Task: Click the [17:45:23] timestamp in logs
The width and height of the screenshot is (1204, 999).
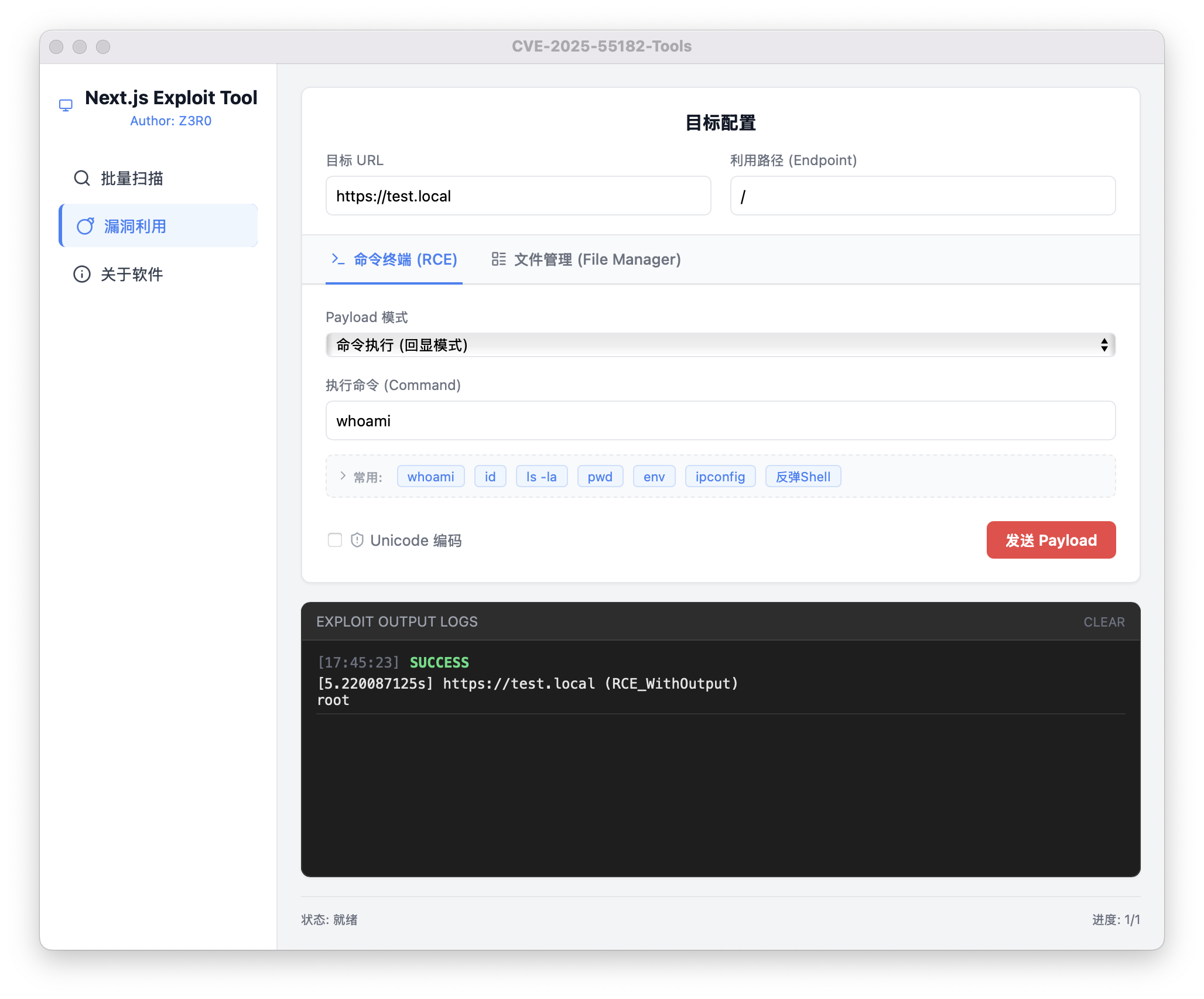Action: pos(358,662)
